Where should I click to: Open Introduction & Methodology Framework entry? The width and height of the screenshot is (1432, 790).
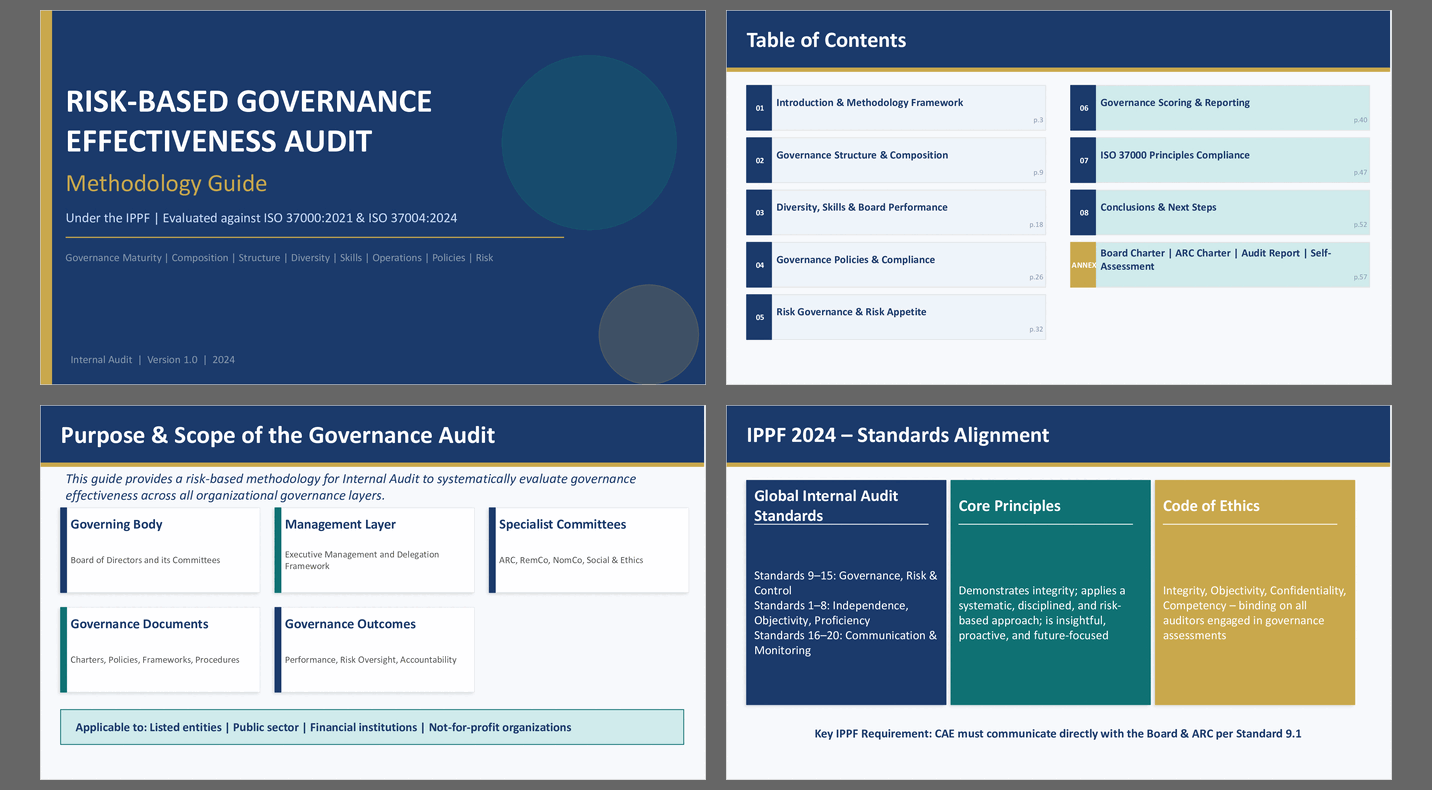coord(869,103)
